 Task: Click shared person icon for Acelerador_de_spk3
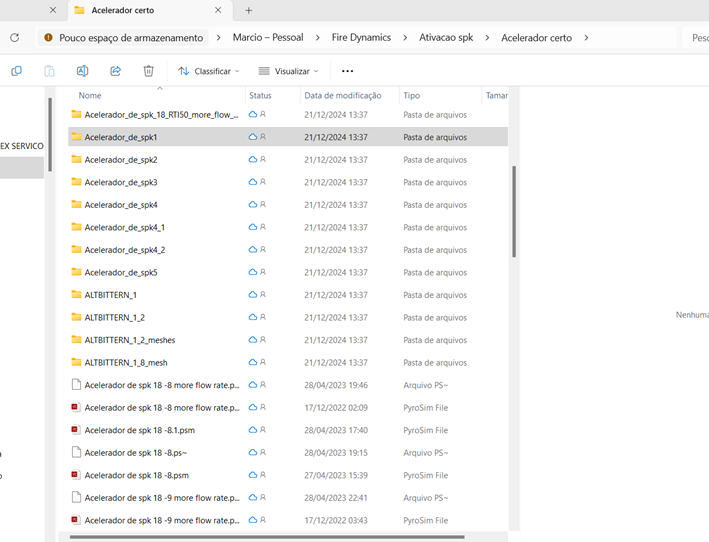tap(263, 182)
